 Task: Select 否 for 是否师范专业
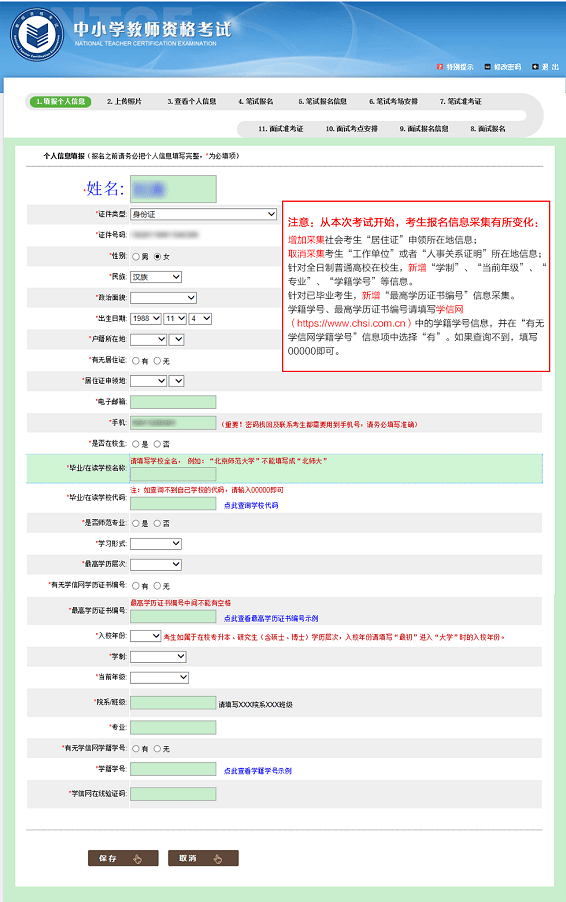click(158, 523)
